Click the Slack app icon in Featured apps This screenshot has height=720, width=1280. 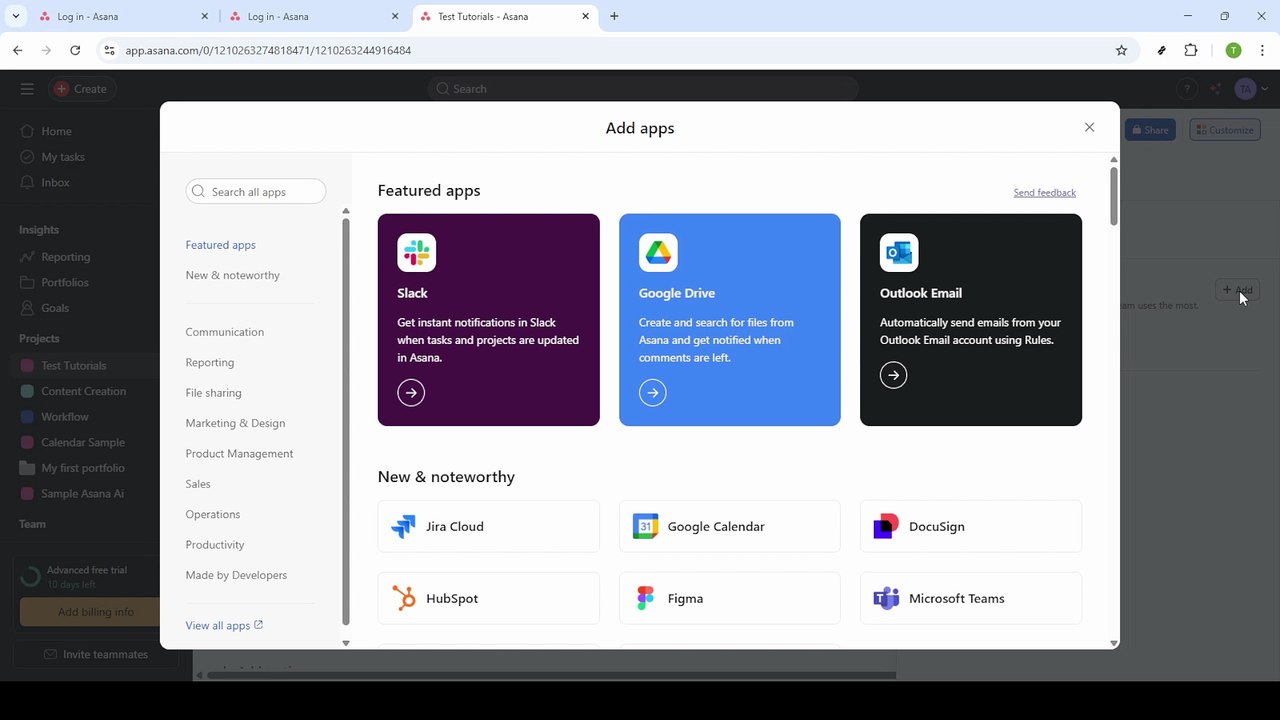[x=416, y=253]
